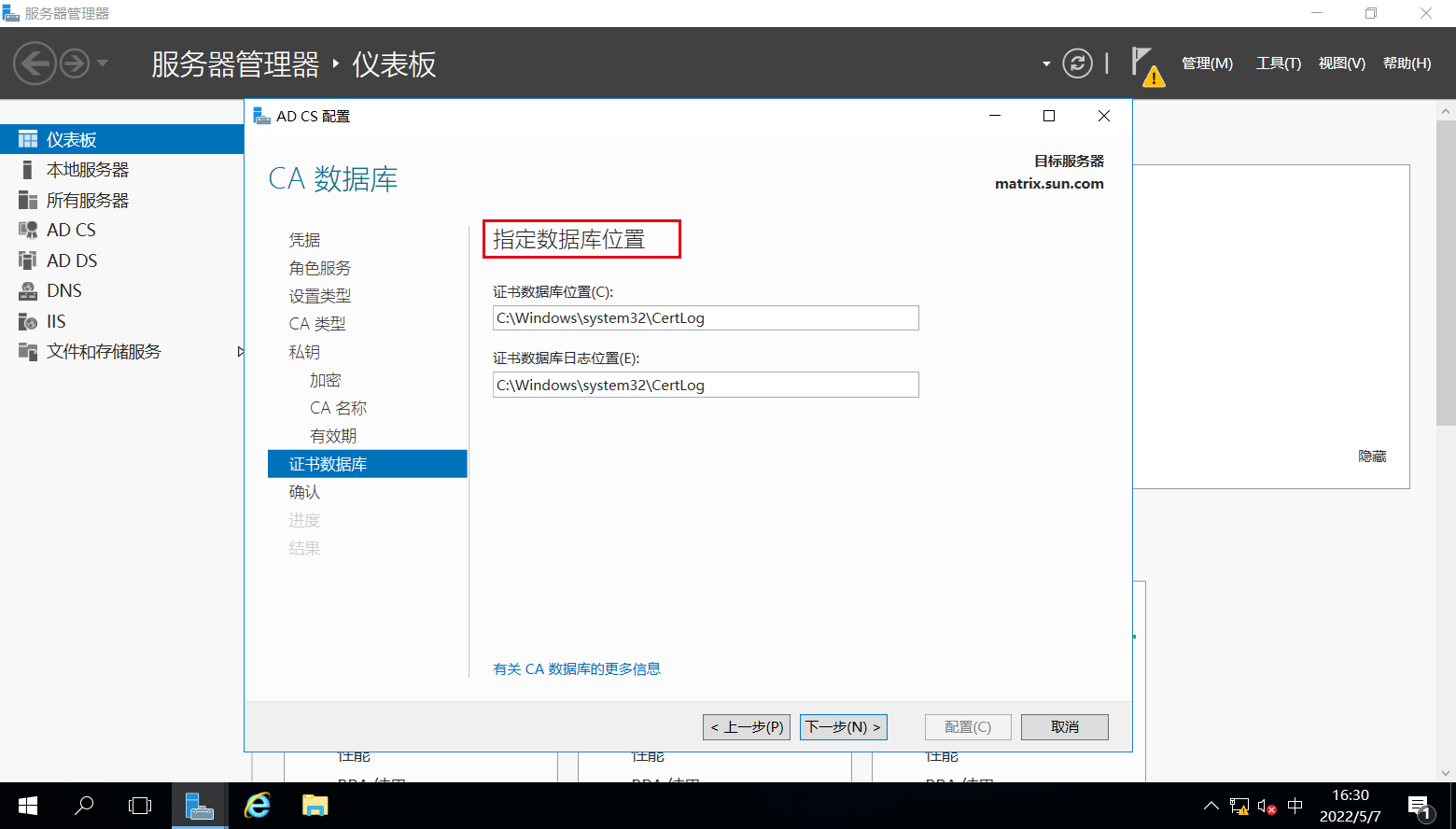The image size is (1456, 829).
Task: Go to 私钥 wizard step
Action: click(x=304, y=352)
